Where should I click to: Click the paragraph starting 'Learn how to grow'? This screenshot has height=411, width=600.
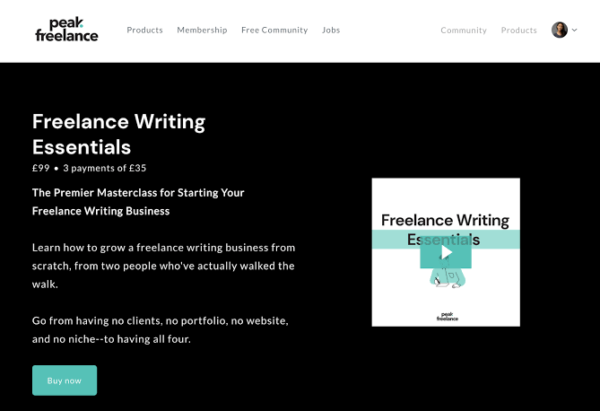164,266
